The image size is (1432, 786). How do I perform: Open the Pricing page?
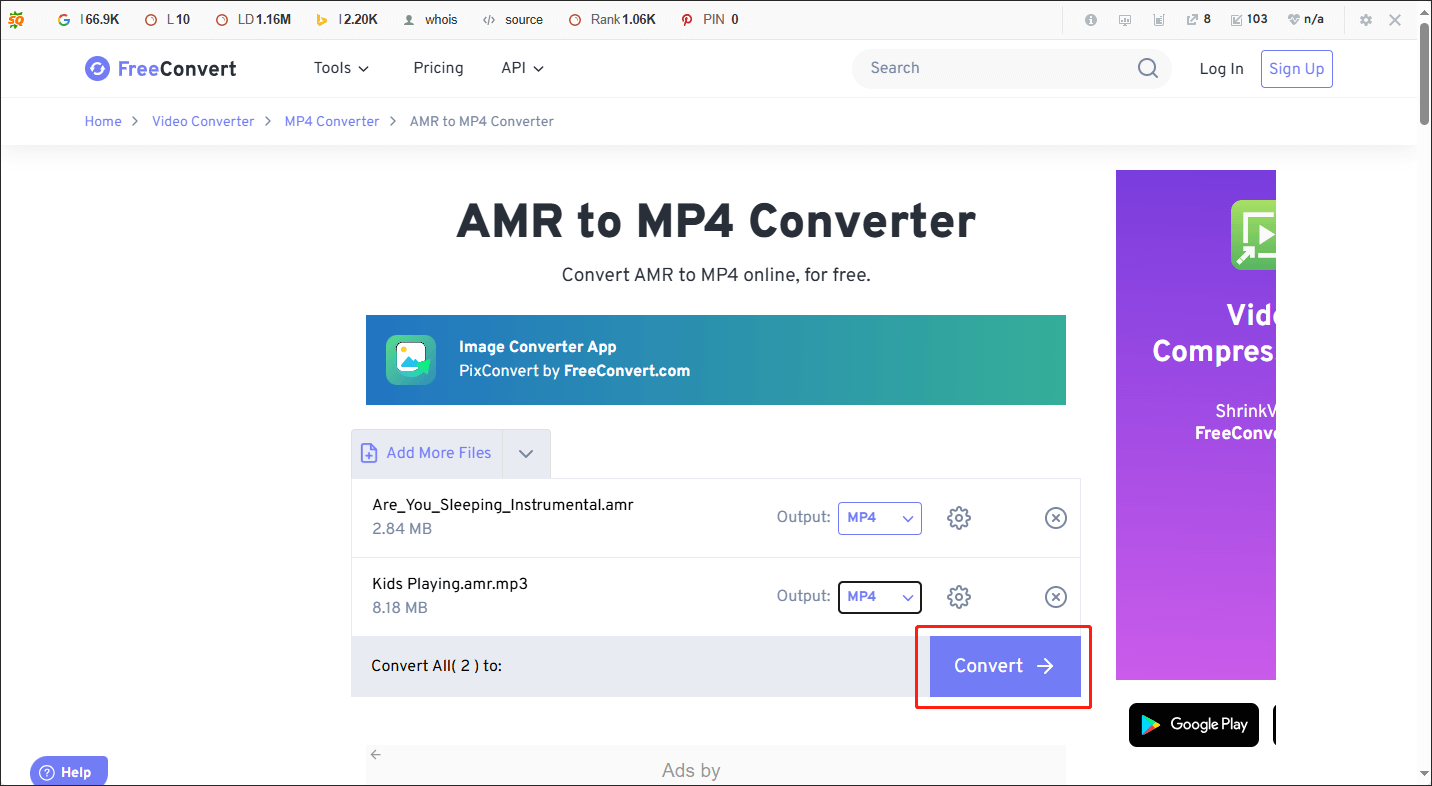coord(438,68)
